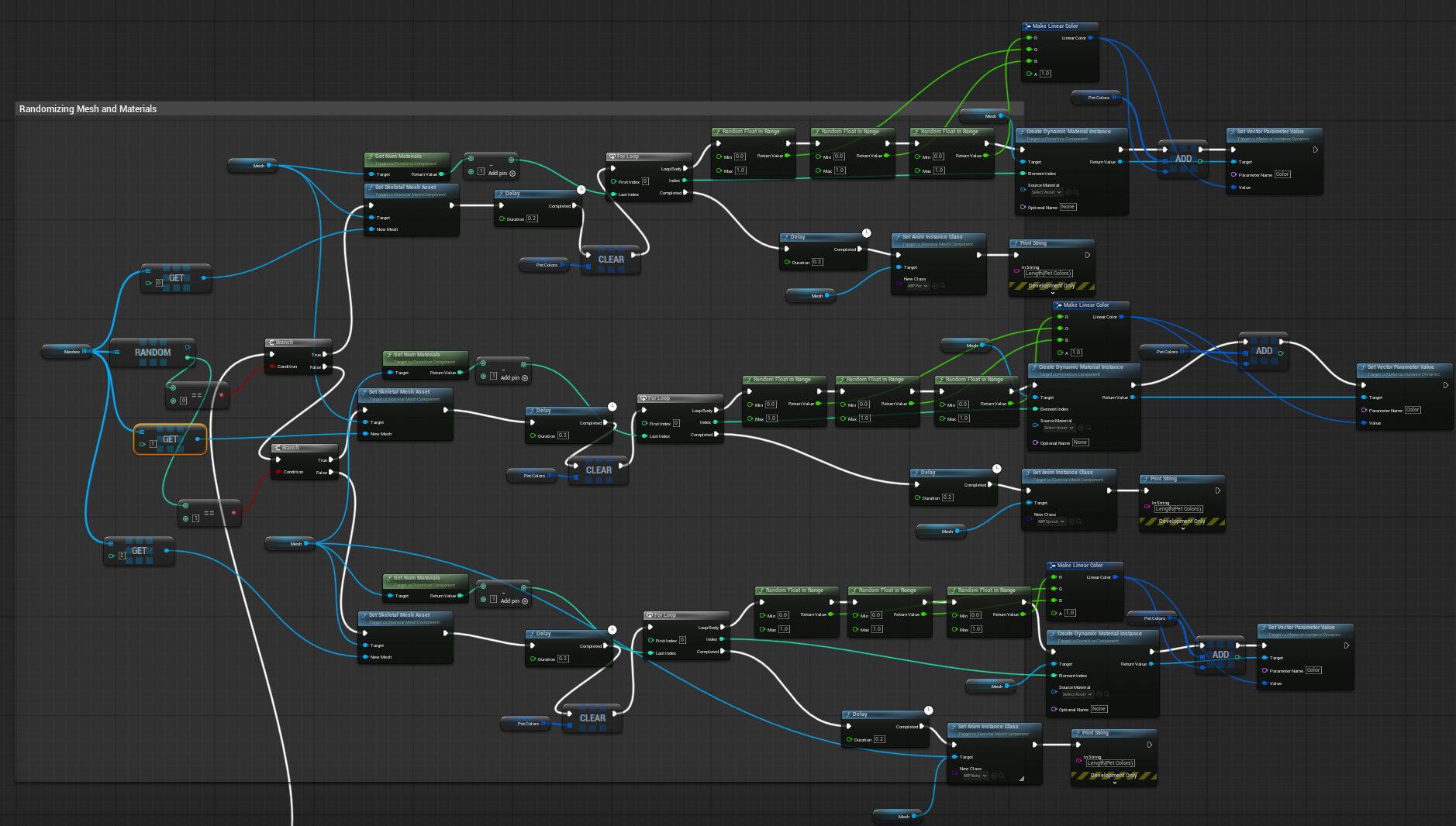Viewport: 1456px width, 826px height.
Task: Select the topmost CLEAR array node
Action: 611,260
